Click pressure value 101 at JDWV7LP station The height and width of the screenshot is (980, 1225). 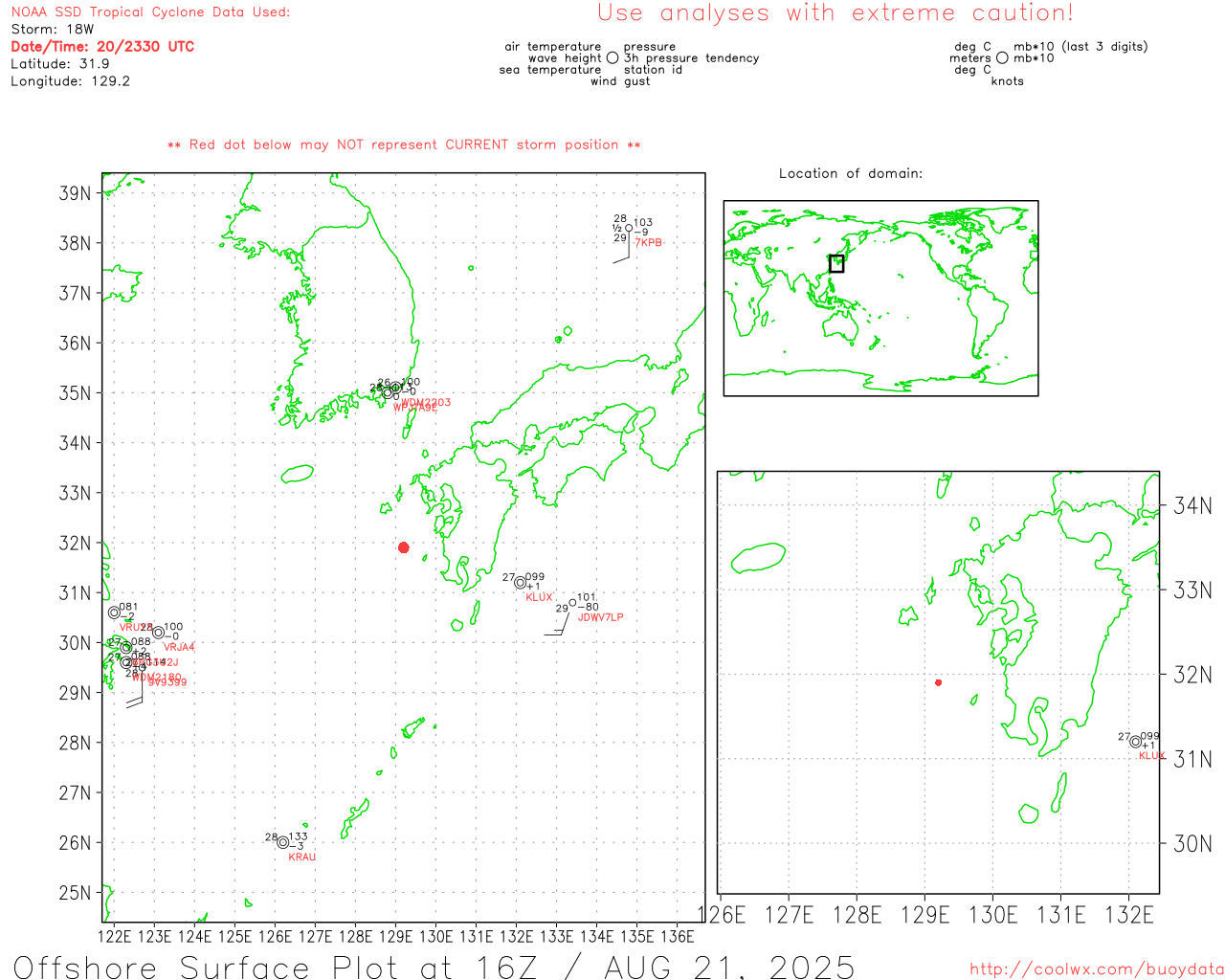(587, 597)
